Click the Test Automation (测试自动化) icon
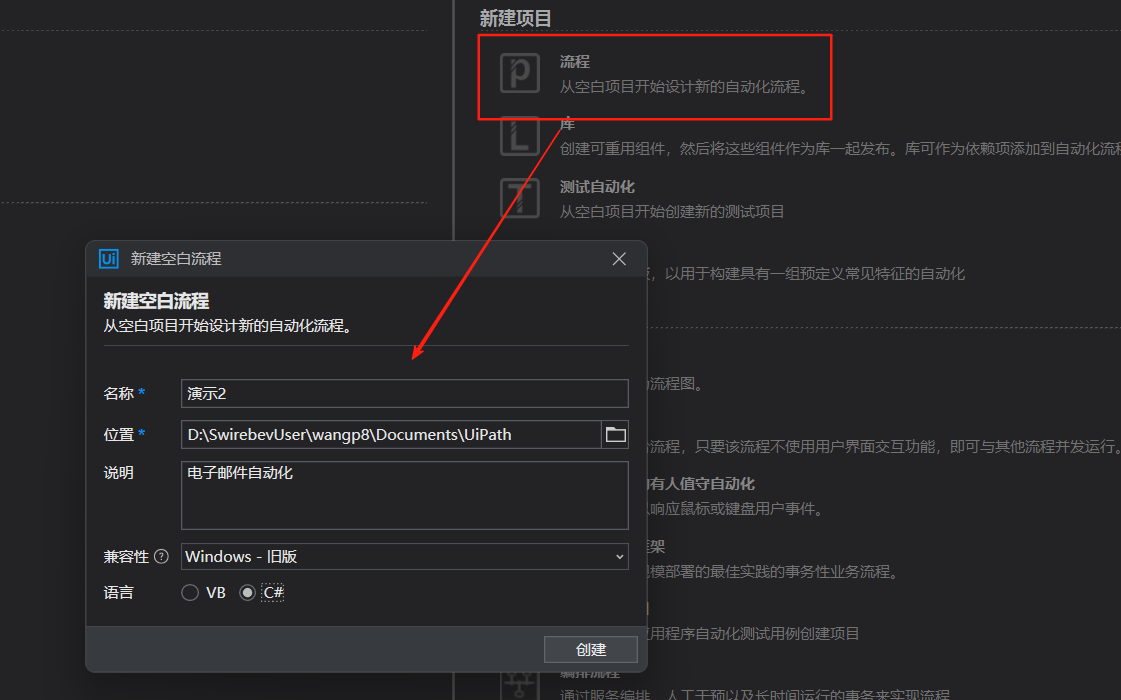 click(x=520, y=198)
